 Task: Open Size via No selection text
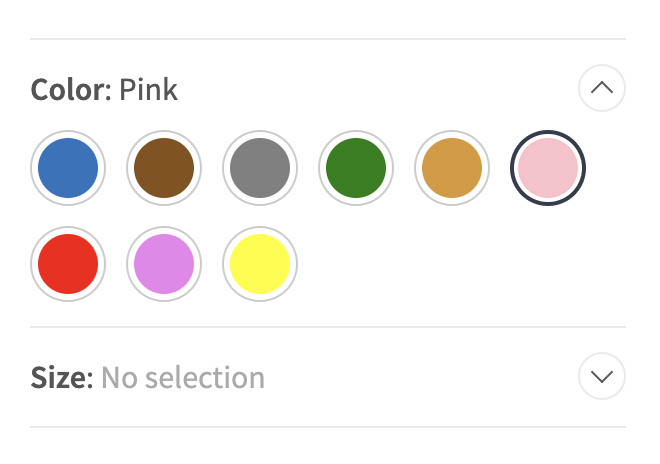[183, 378]
